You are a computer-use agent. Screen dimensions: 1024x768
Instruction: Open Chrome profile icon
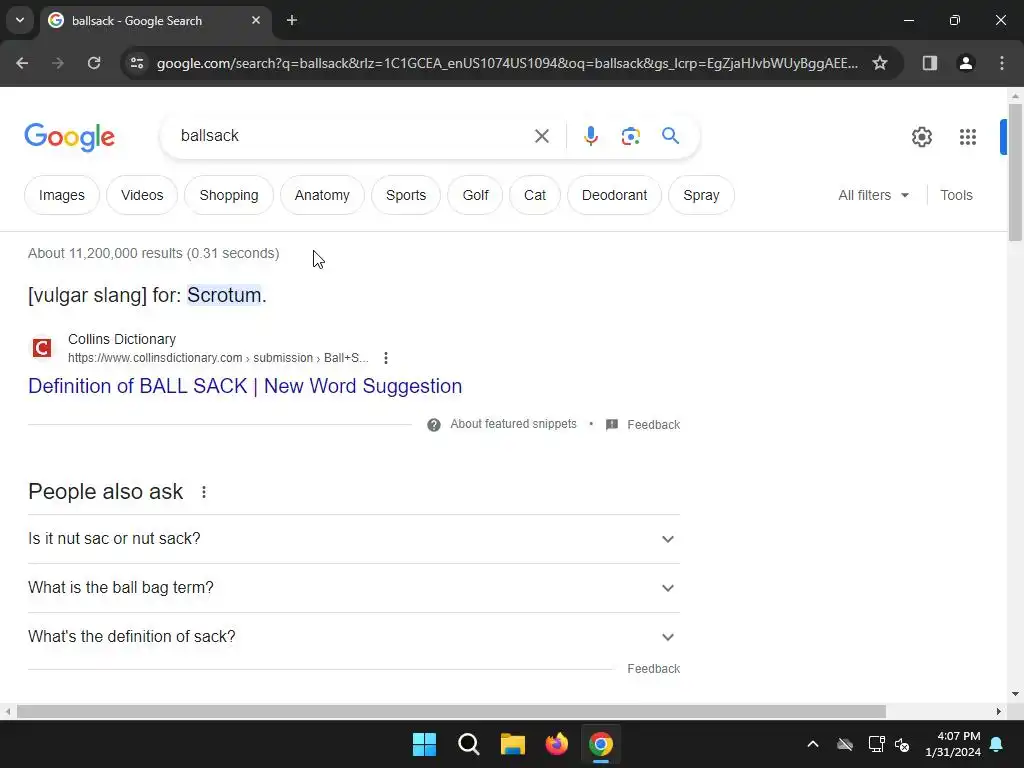[x=966, y=63]
